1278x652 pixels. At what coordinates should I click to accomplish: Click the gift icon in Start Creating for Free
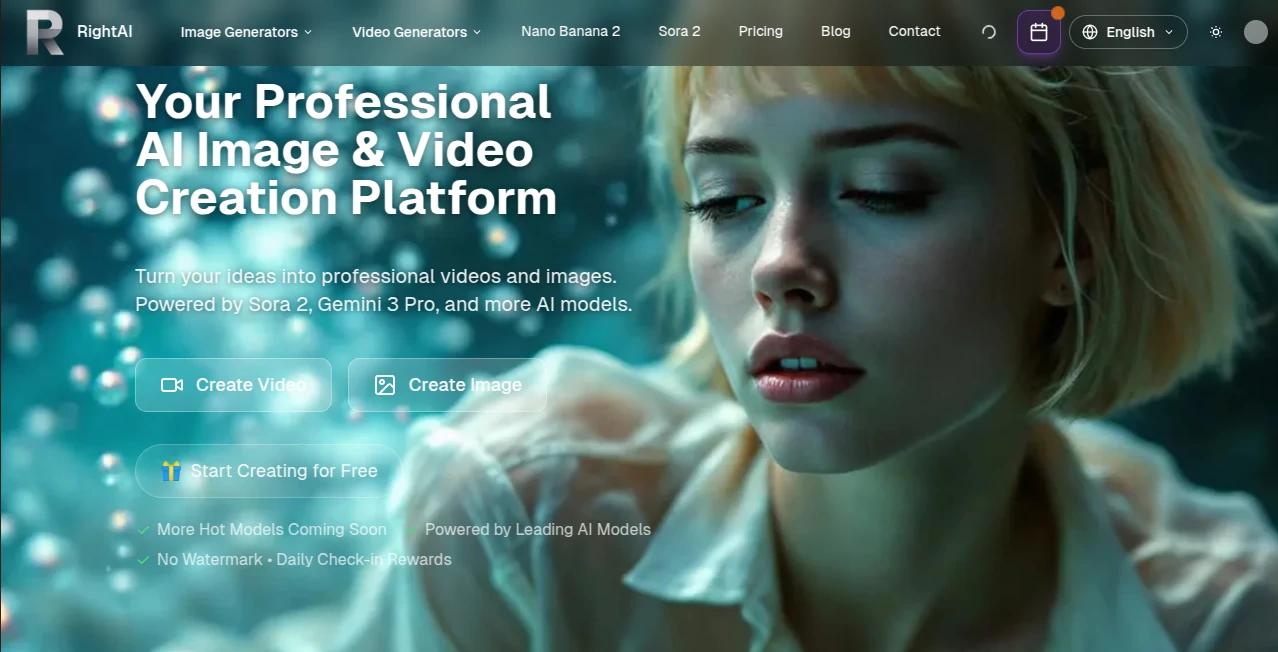pos(172,470)
